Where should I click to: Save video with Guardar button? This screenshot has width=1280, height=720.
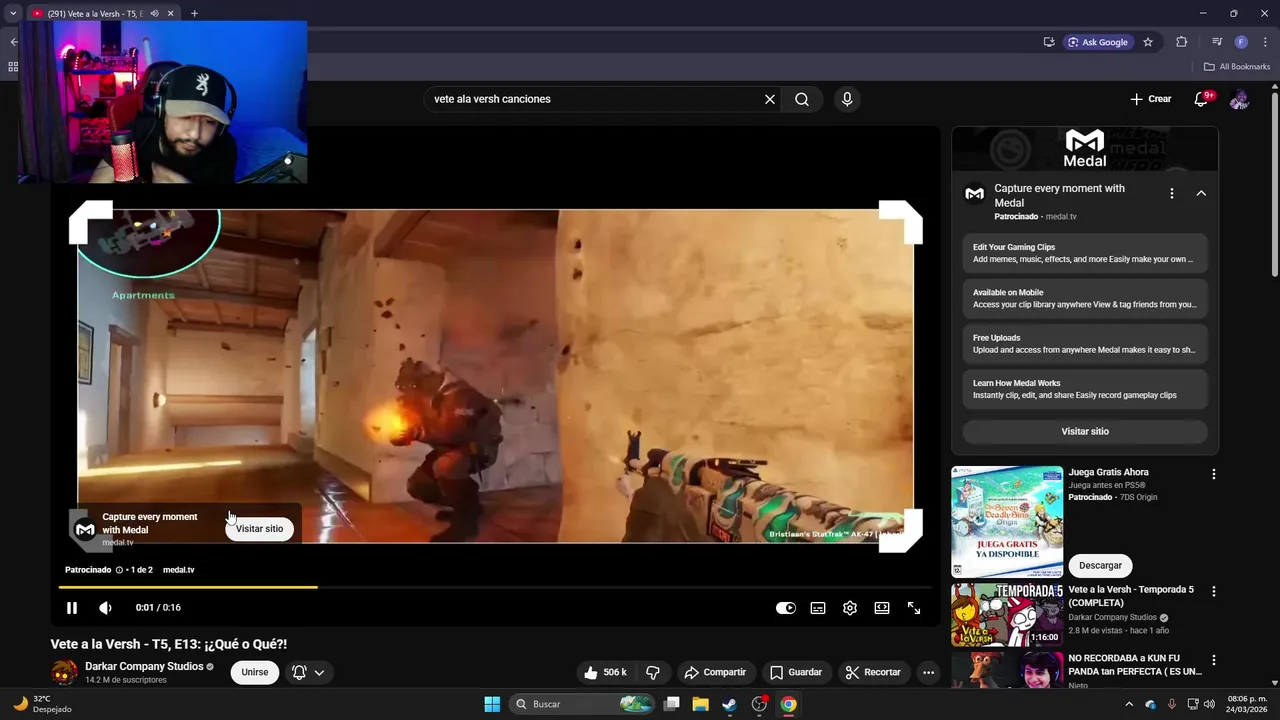pos(796,672)
